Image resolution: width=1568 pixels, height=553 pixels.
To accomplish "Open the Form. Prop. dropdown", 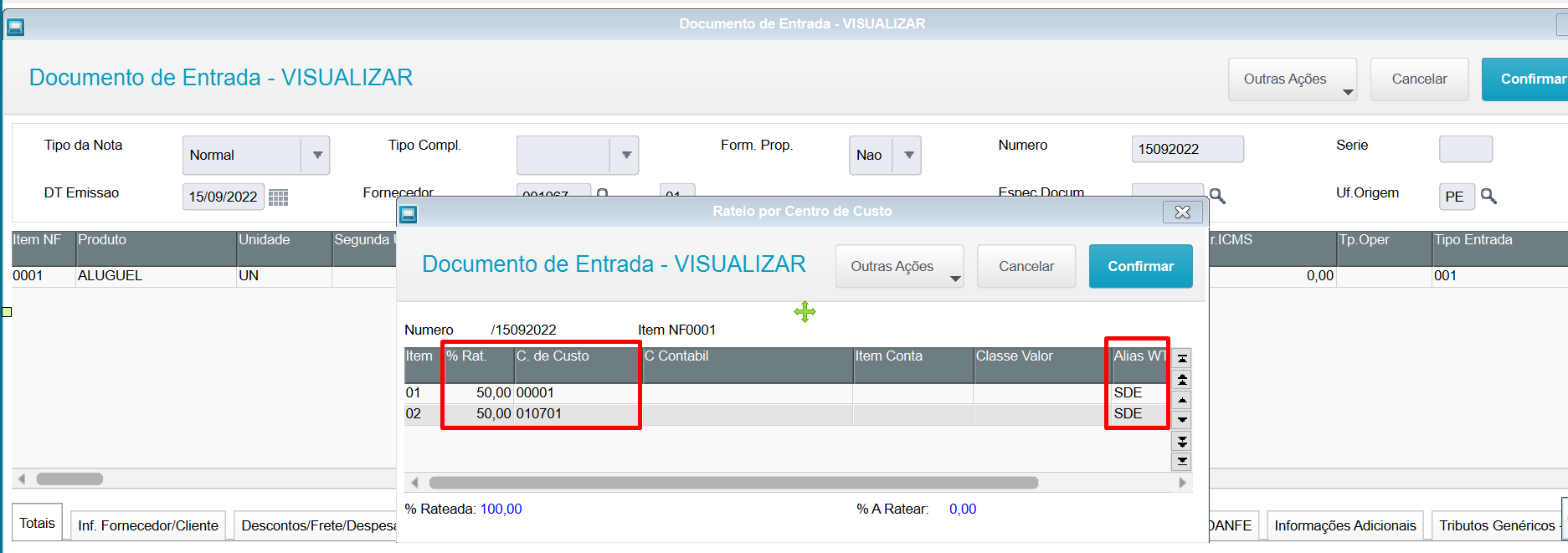I will click(x=908, y=155).
